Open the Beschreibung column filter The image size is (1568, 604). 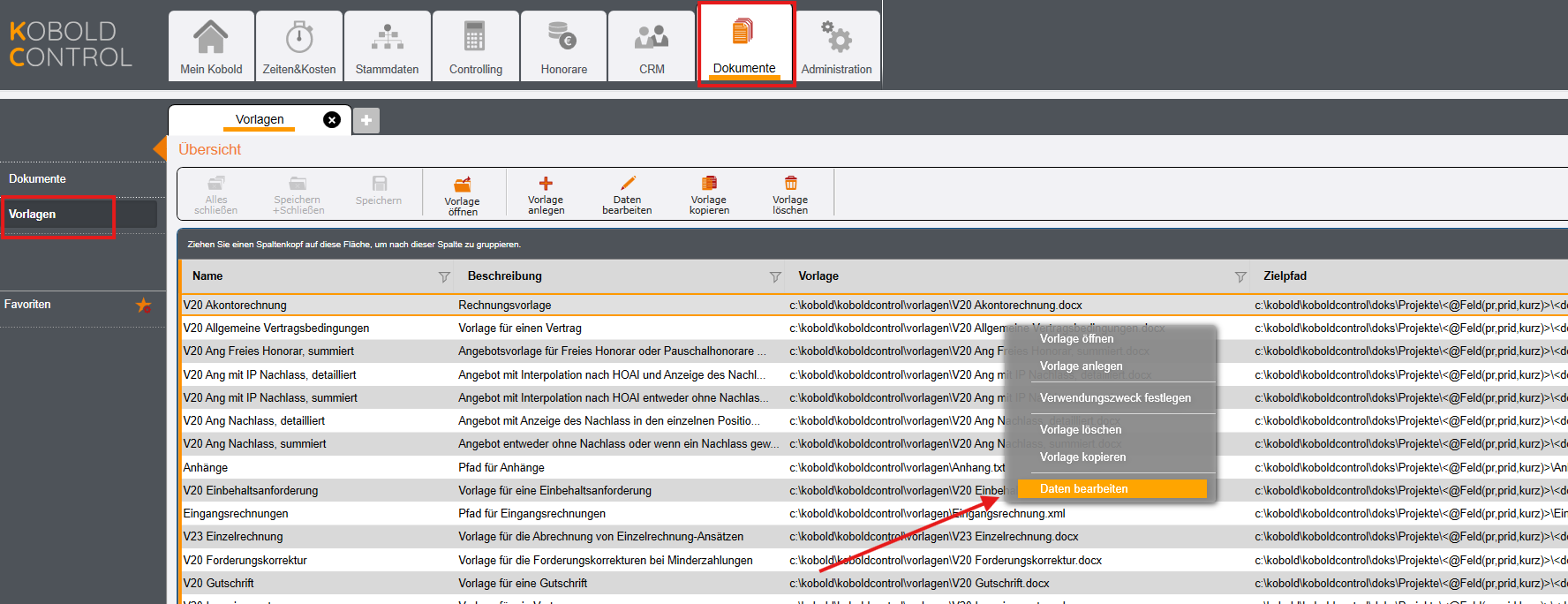point(775,277)
